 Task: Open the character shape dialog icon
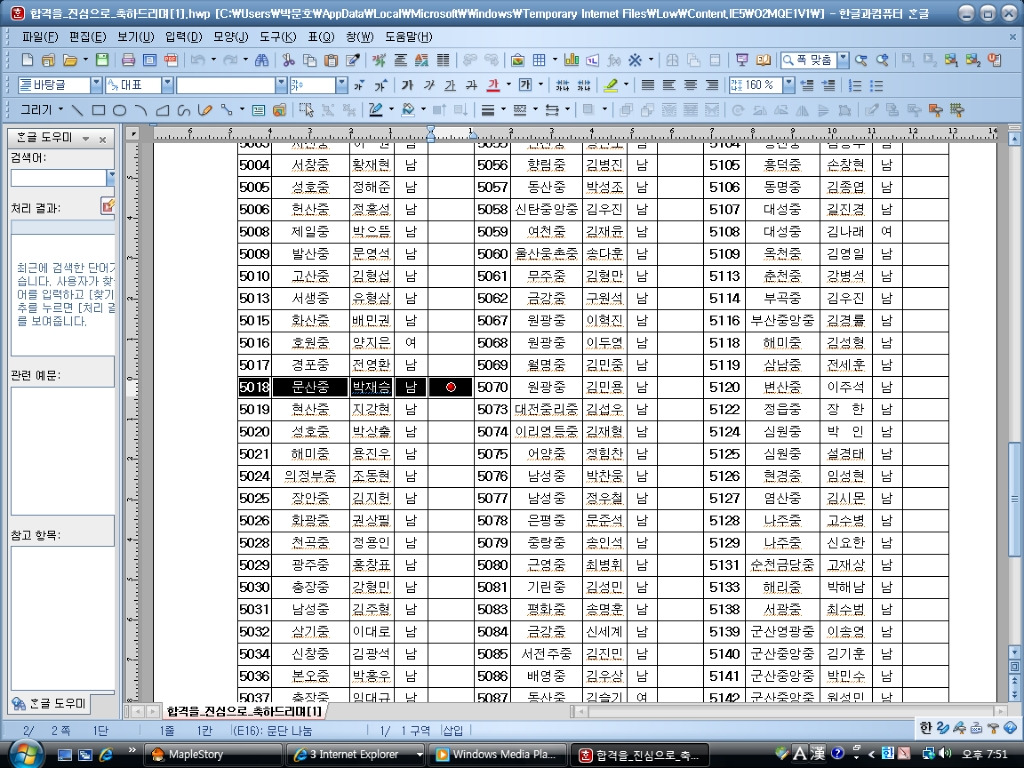point(379,60)
